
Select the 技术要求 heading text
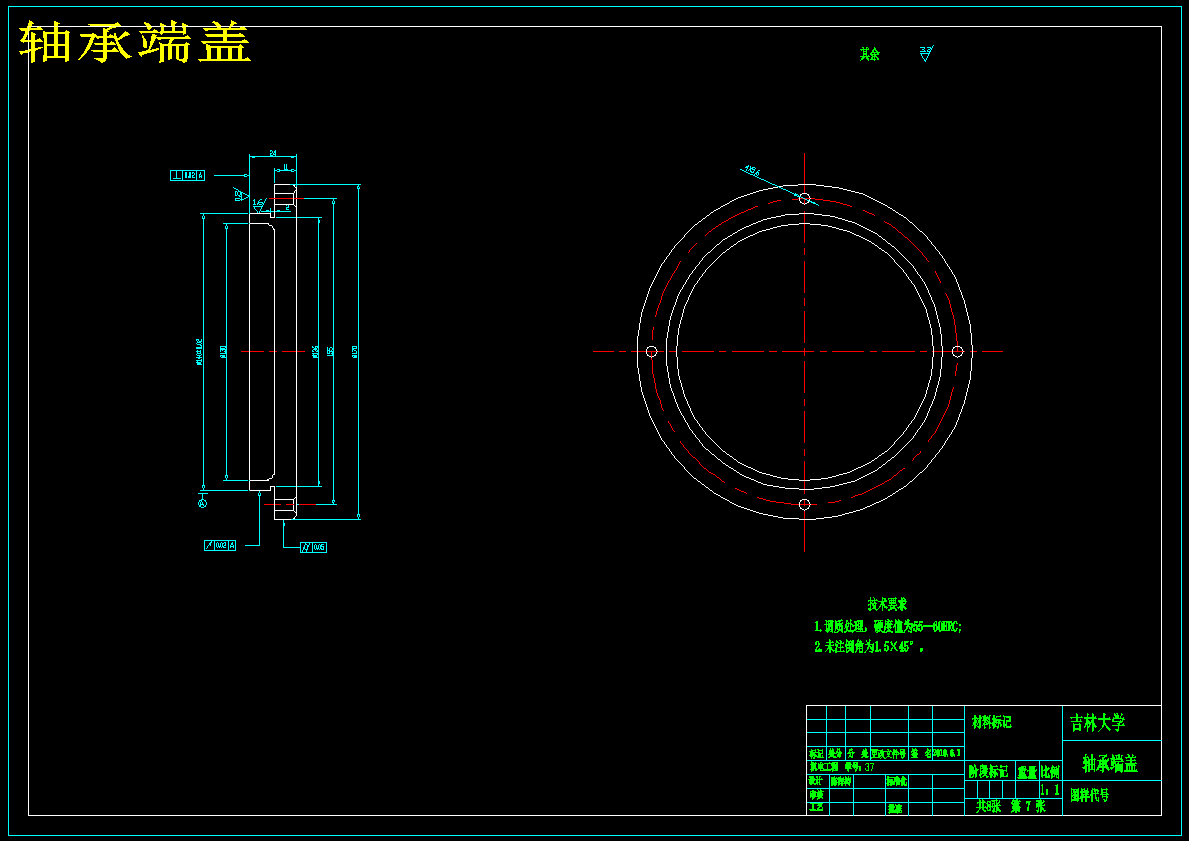point(887,604)
